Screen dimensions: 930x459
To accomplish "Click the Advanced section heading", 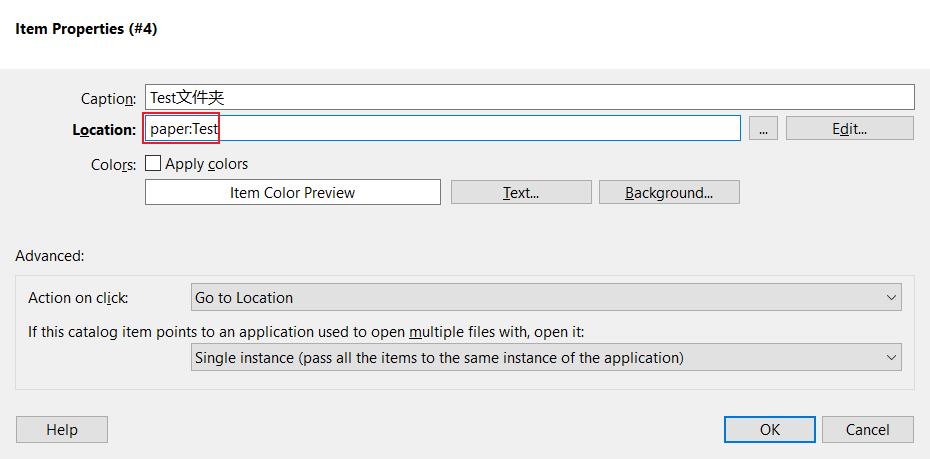I will click(x=50, y=256).
